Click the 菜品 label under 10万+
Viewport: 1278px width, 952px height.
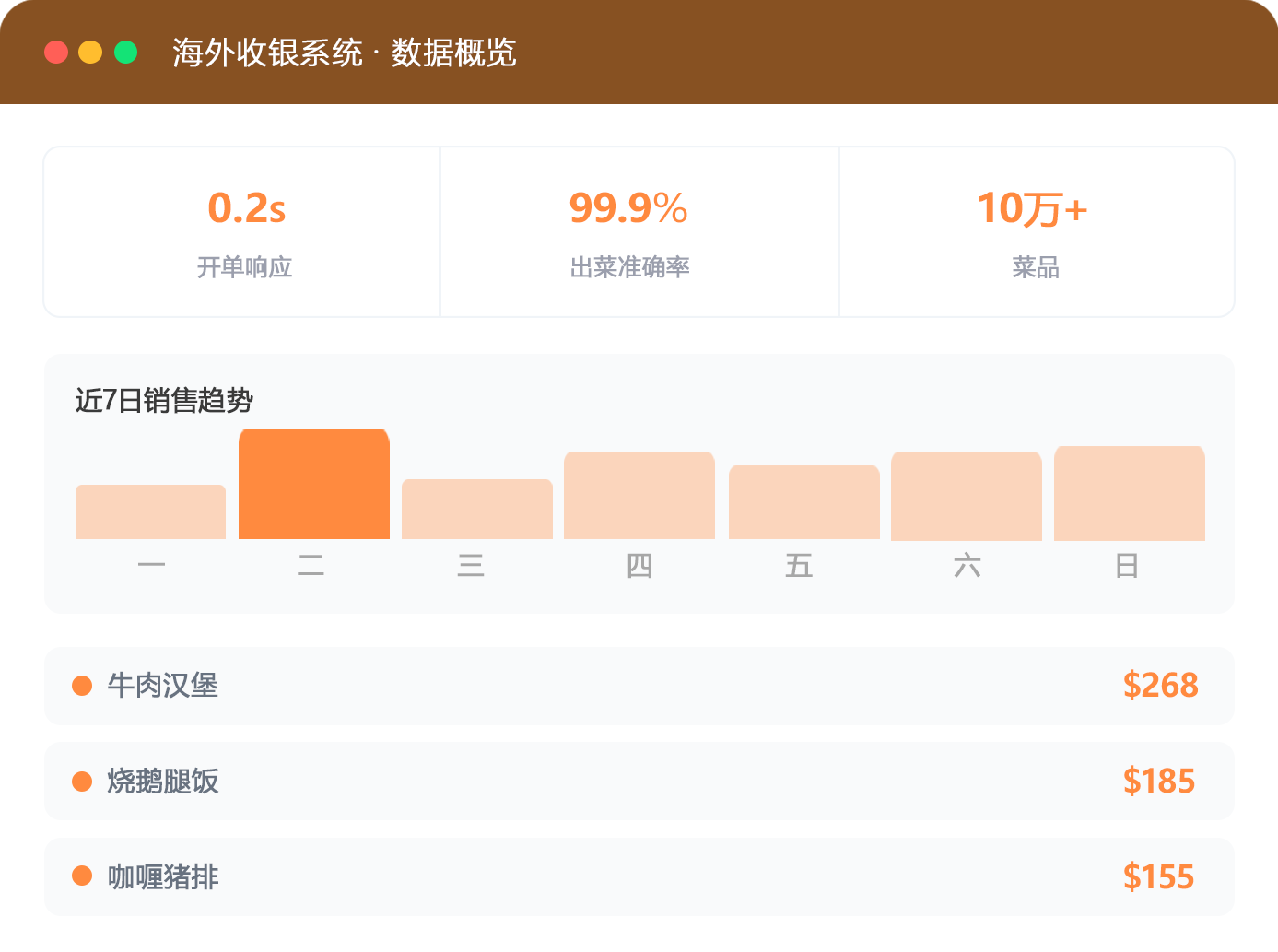(1036, 267)
